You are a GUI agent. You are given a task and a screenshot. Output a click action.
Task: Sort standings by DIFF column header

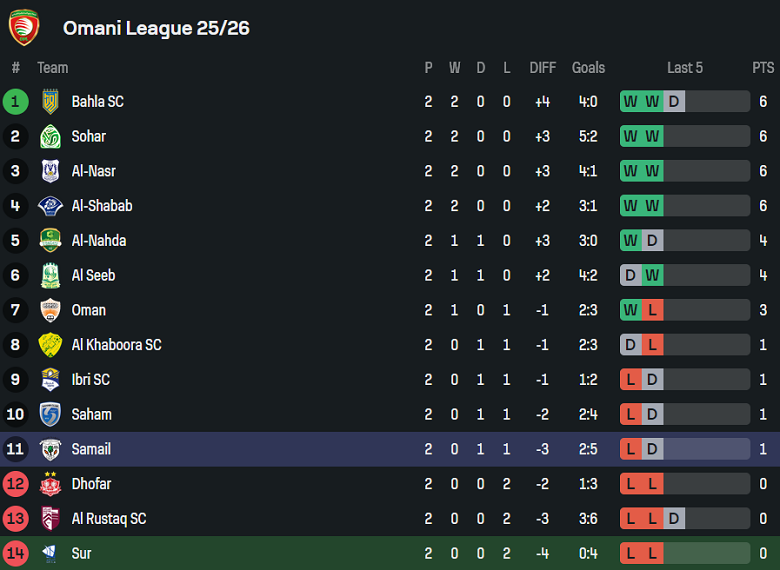tap(543, 68)
